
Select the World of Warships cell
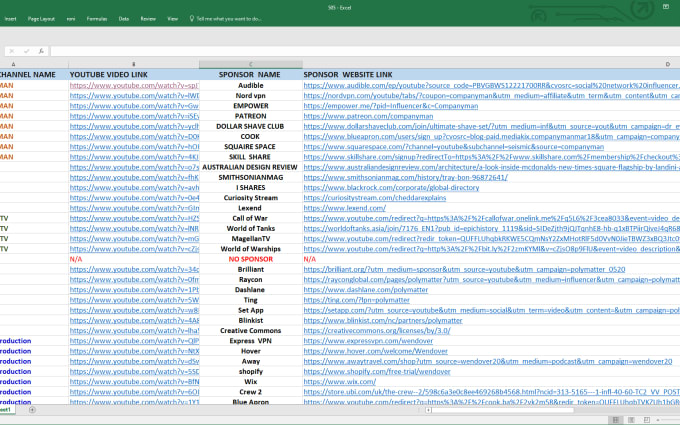(x=251, y=249)
